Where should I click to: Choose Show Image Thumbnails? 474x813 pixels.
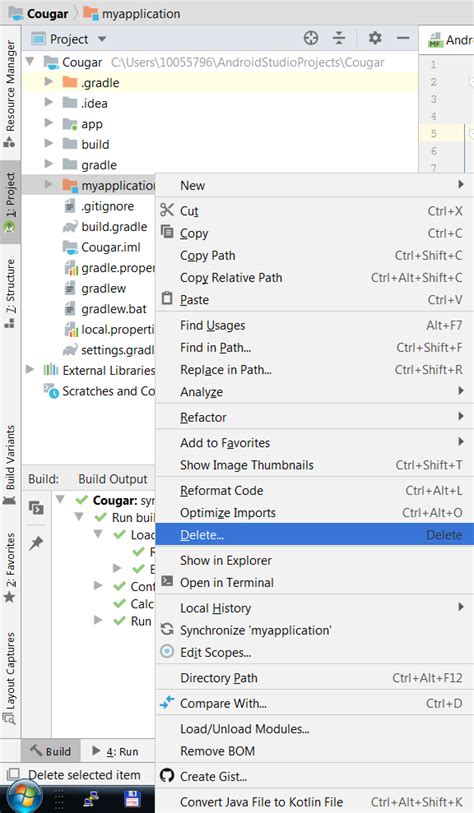[x=315, y=465]
